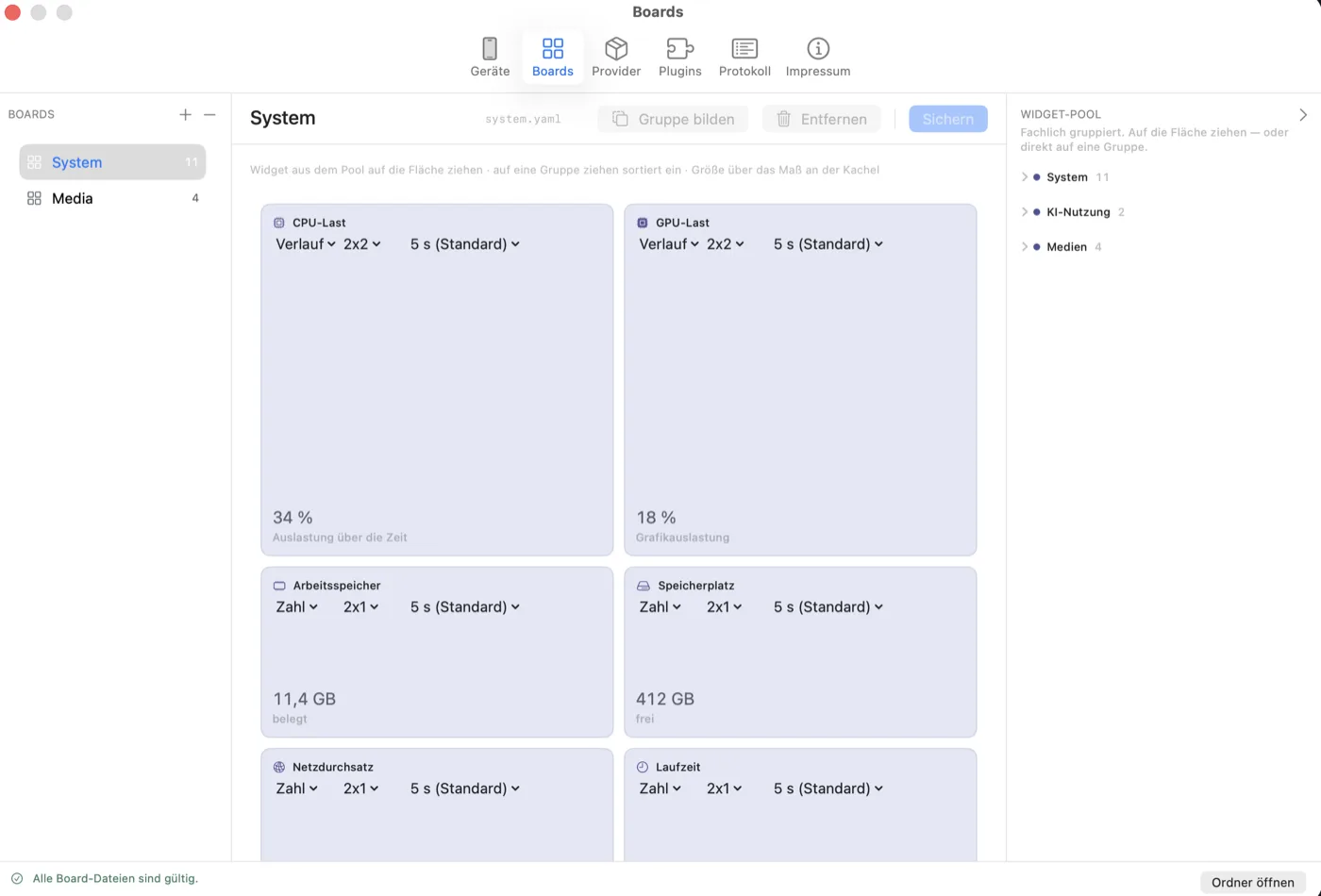
Task: Open the Geräte tab
Action: pos(490,57)
